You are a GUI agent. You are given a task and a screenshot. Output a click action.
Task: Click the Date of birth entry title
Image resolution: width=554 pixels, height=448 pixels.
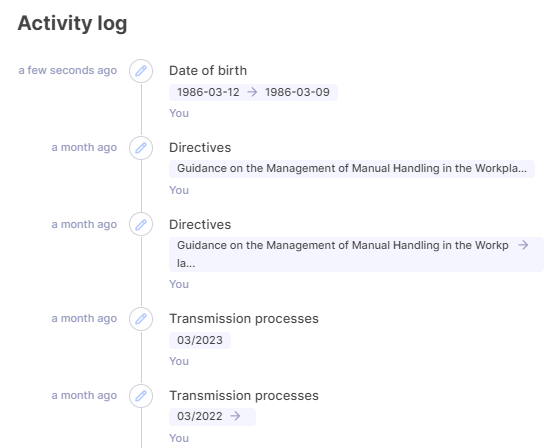(x=208, y=71)
